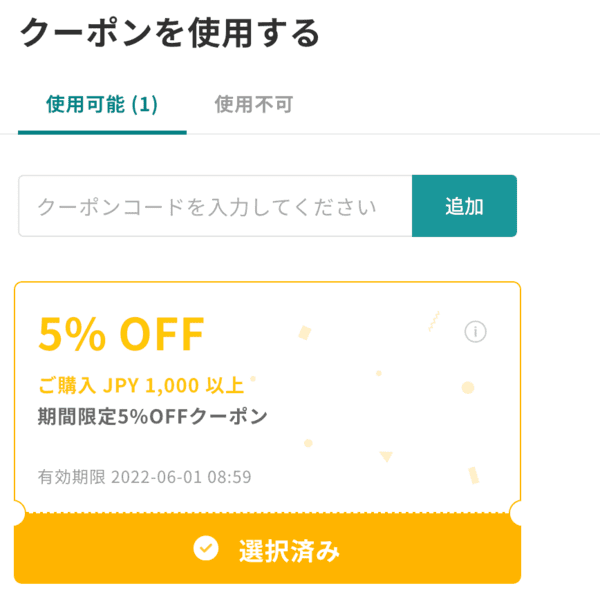Switch to the 使用不可 tab
600x608 pixels.
click(254, 105)
